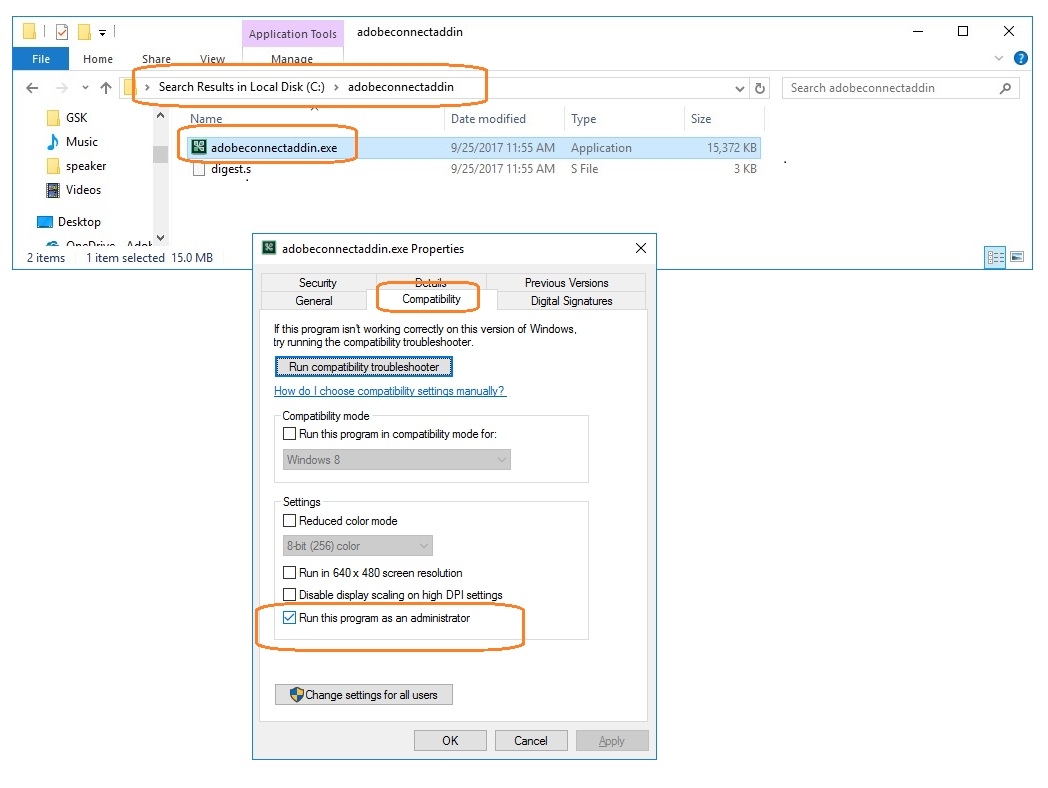Click the Cancel button

531,741
